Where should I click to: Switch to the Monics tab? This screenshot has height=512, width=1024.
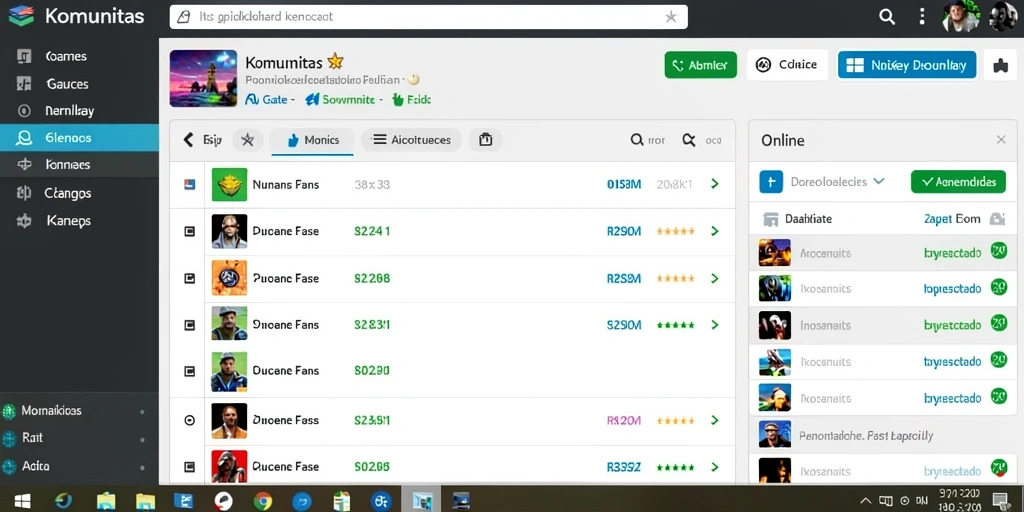[x=313, y=140]
